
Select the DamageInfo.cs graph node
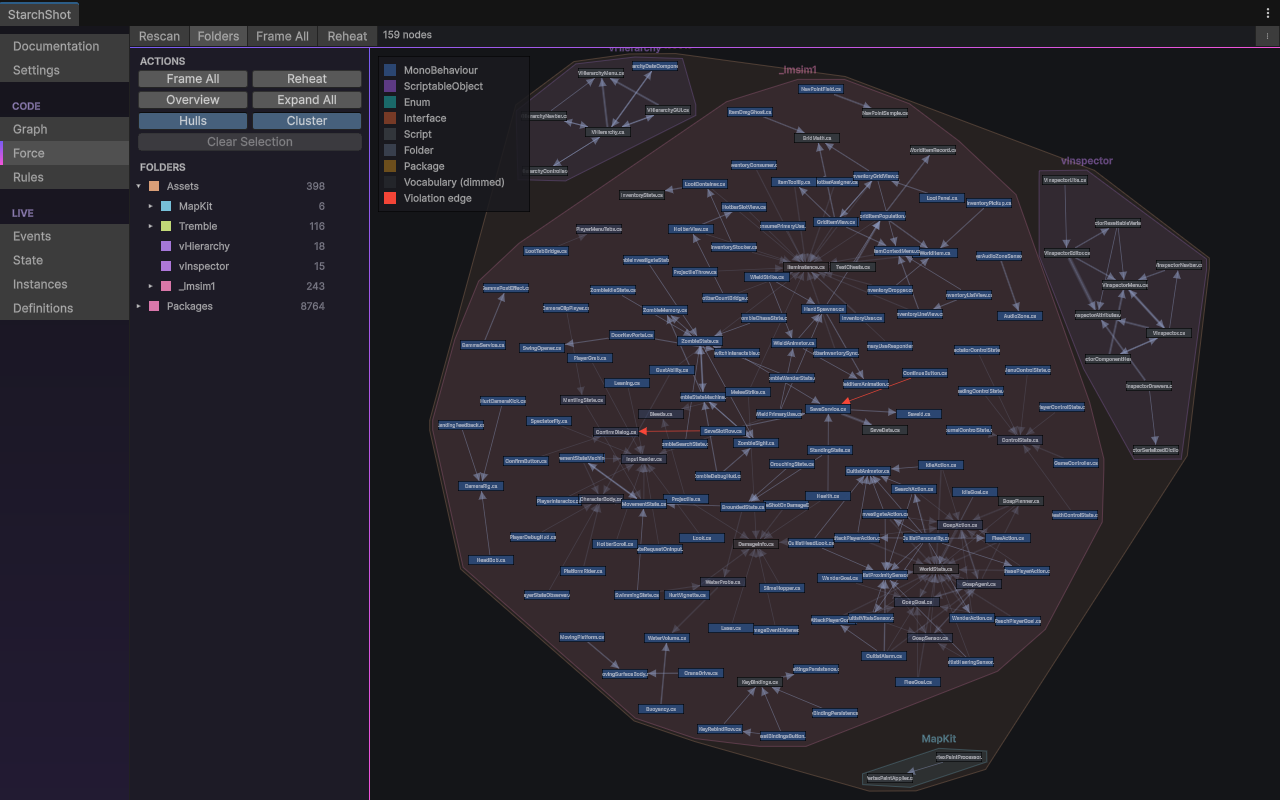(x=756, y=544)
